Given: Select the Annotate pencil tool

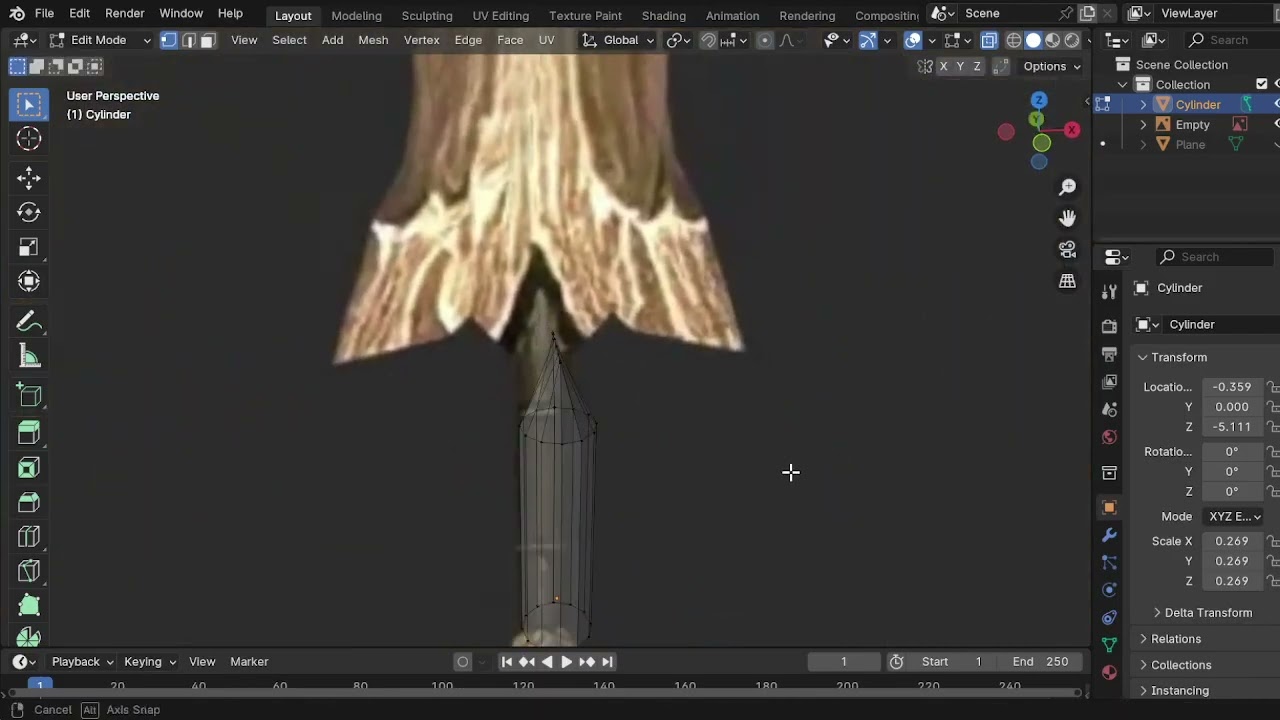Looking at the screenshot, I should [29, 322].
